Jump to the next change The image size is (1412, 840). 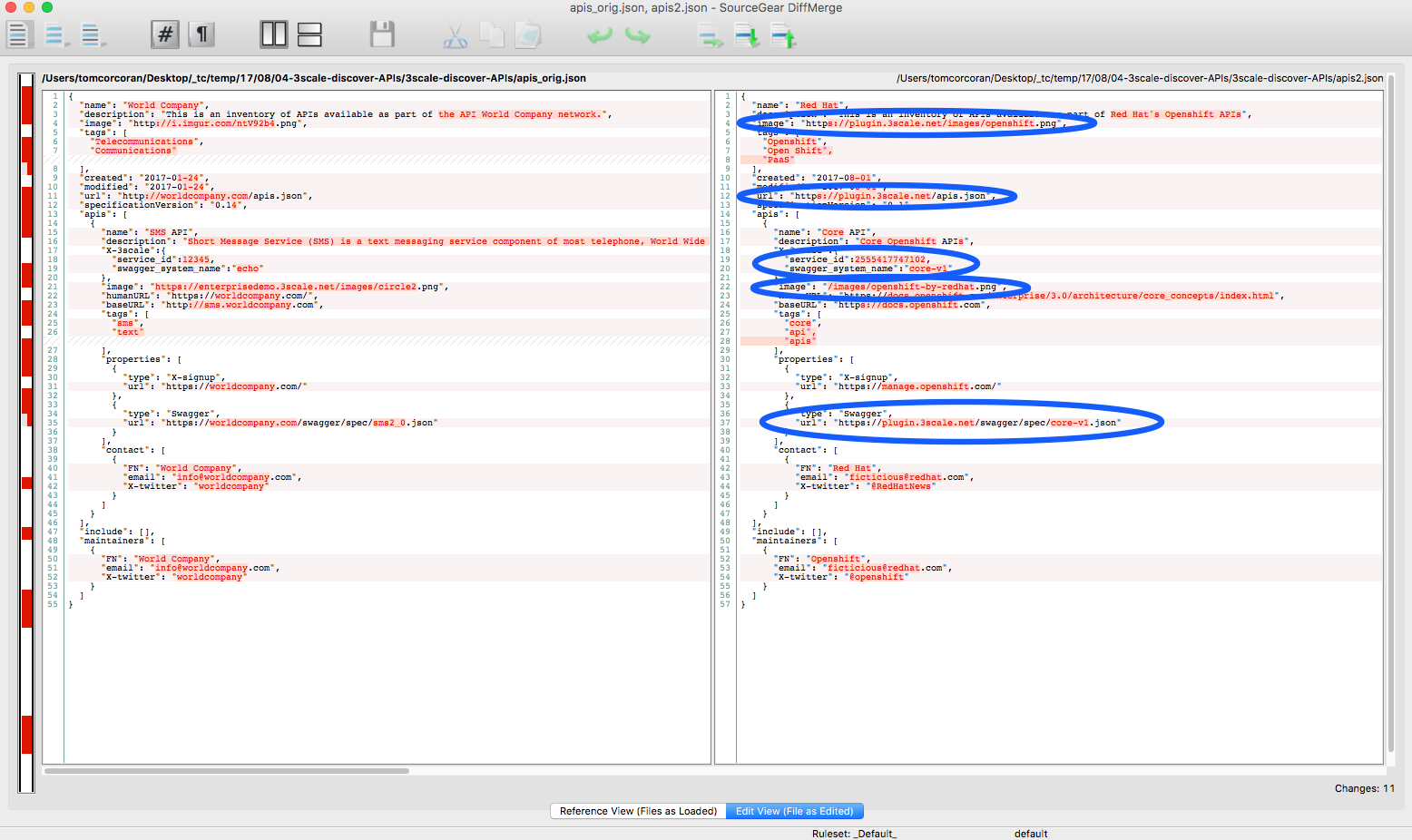pyautogui.click(x=746, y=36)
